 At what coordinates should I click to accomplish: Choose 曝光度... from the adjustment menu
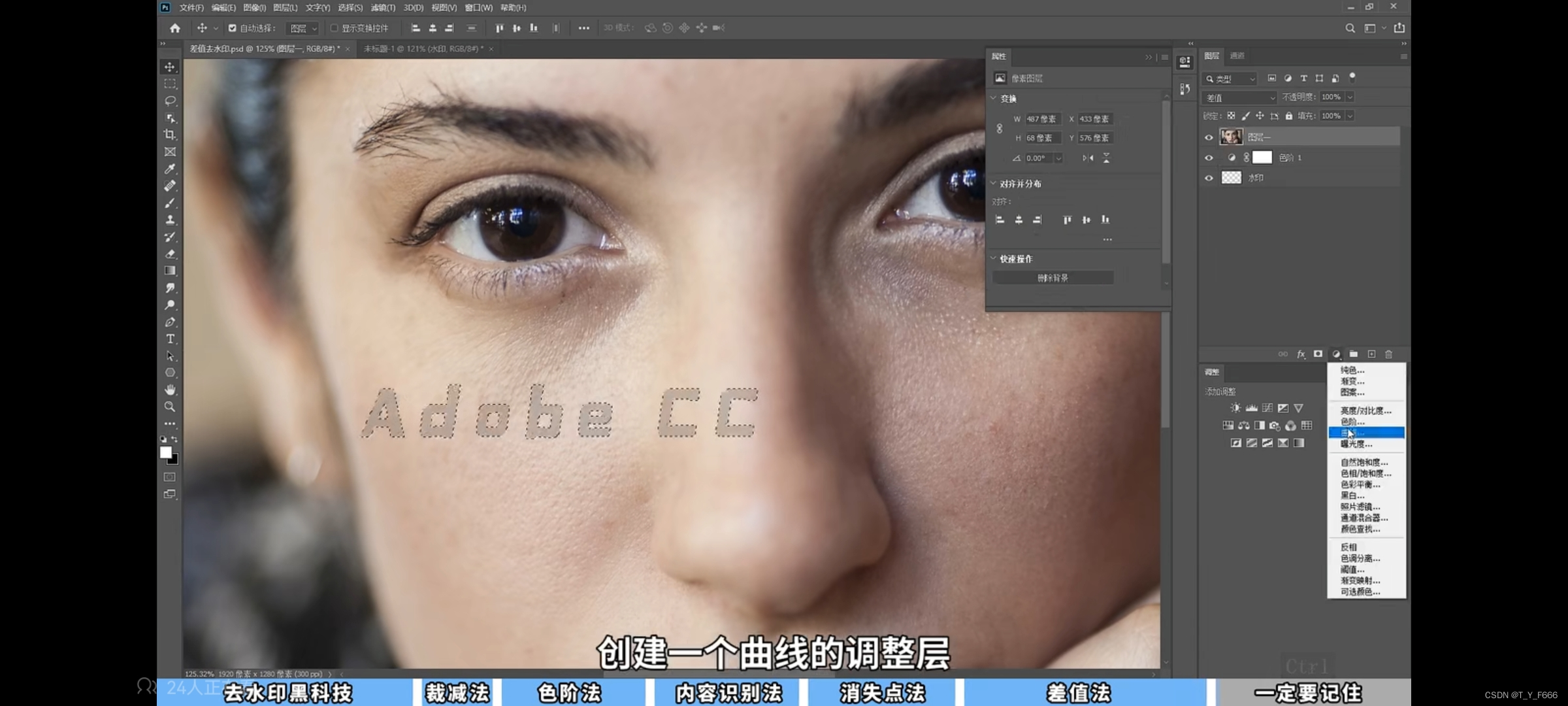1366,444
